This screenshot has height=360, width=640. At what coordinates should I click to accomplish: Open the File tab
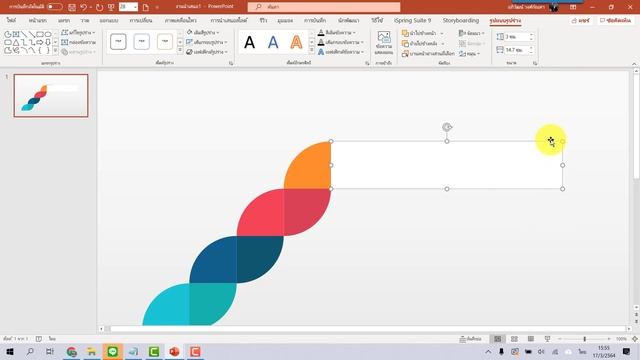(11, 20)
